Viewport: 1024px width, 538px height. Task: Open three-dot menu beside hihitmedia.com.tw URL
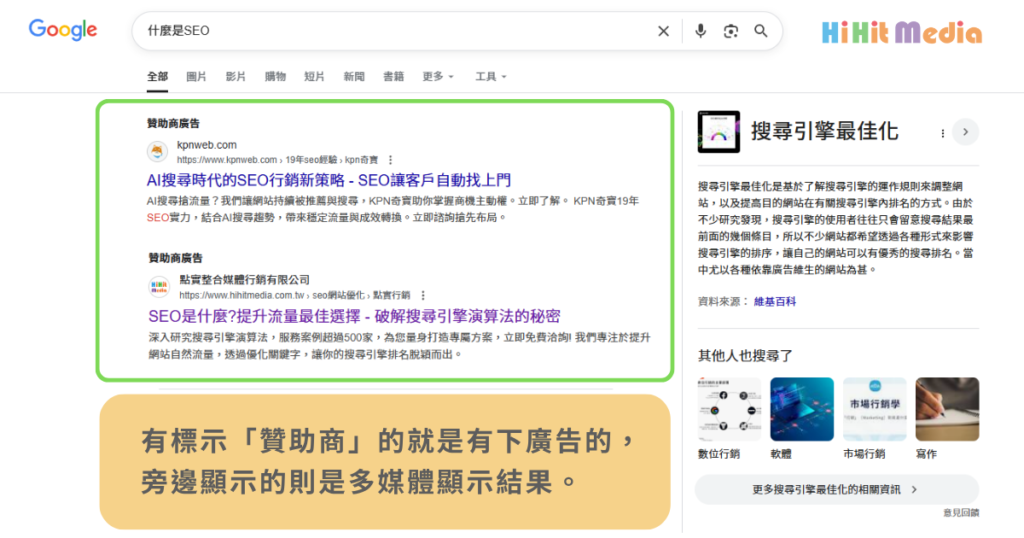coord(423,295)
